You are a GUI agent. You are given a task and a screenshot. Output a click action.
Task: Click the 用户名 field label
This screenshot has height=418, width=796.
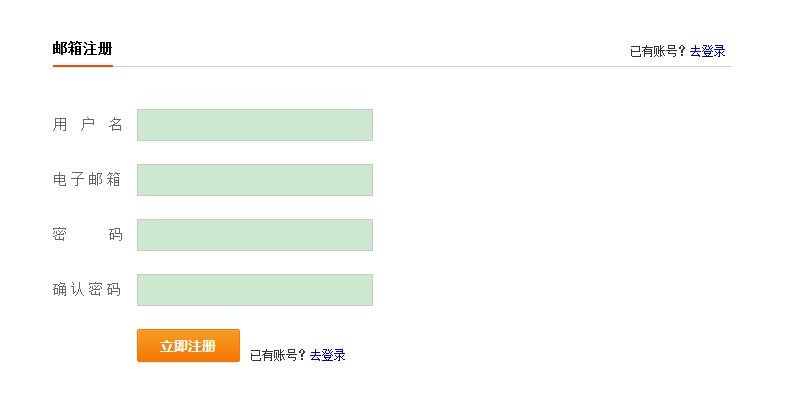pos(87,125)
